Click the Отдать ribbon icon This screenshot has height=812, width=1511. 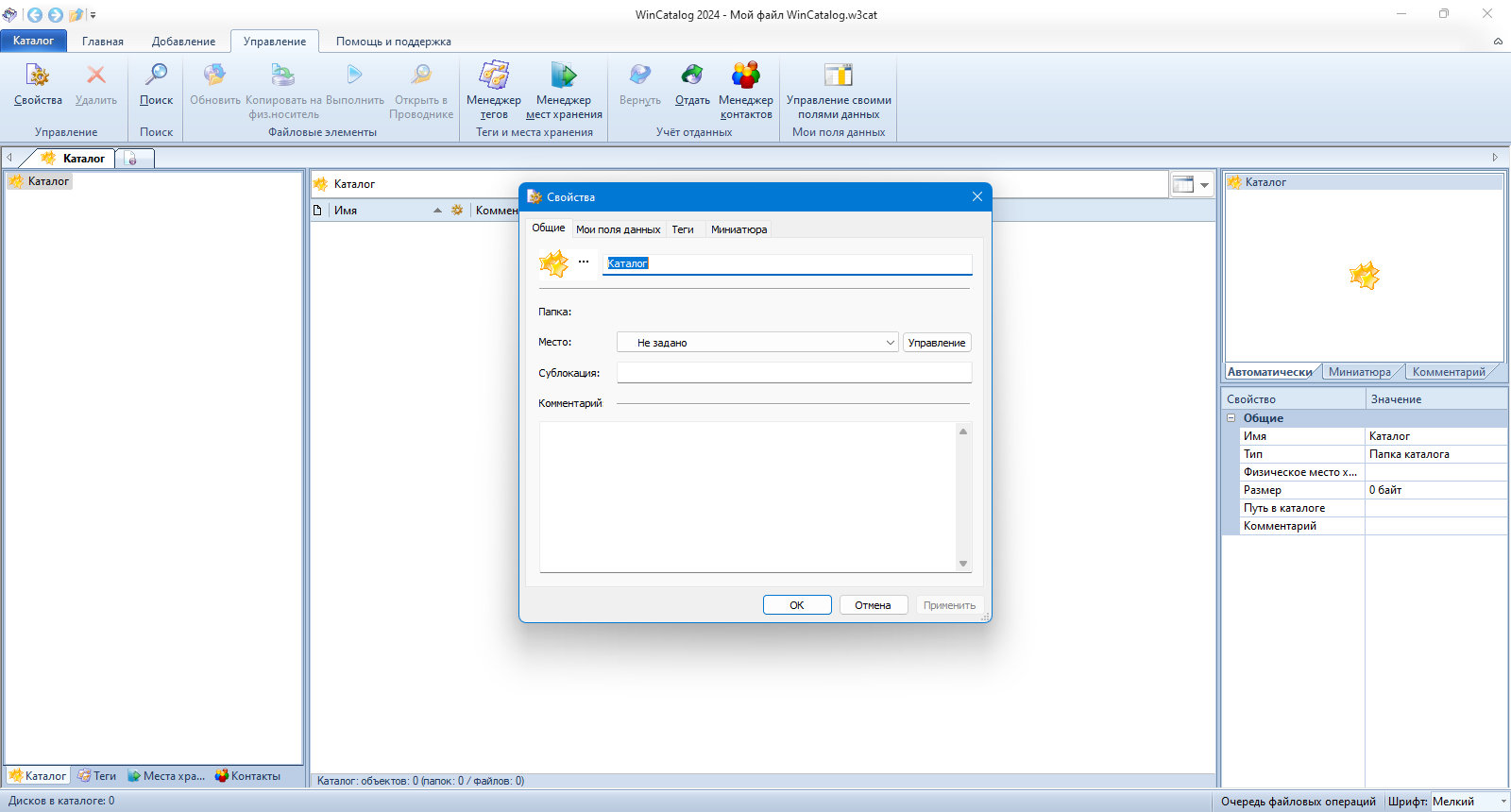point(692,76)
